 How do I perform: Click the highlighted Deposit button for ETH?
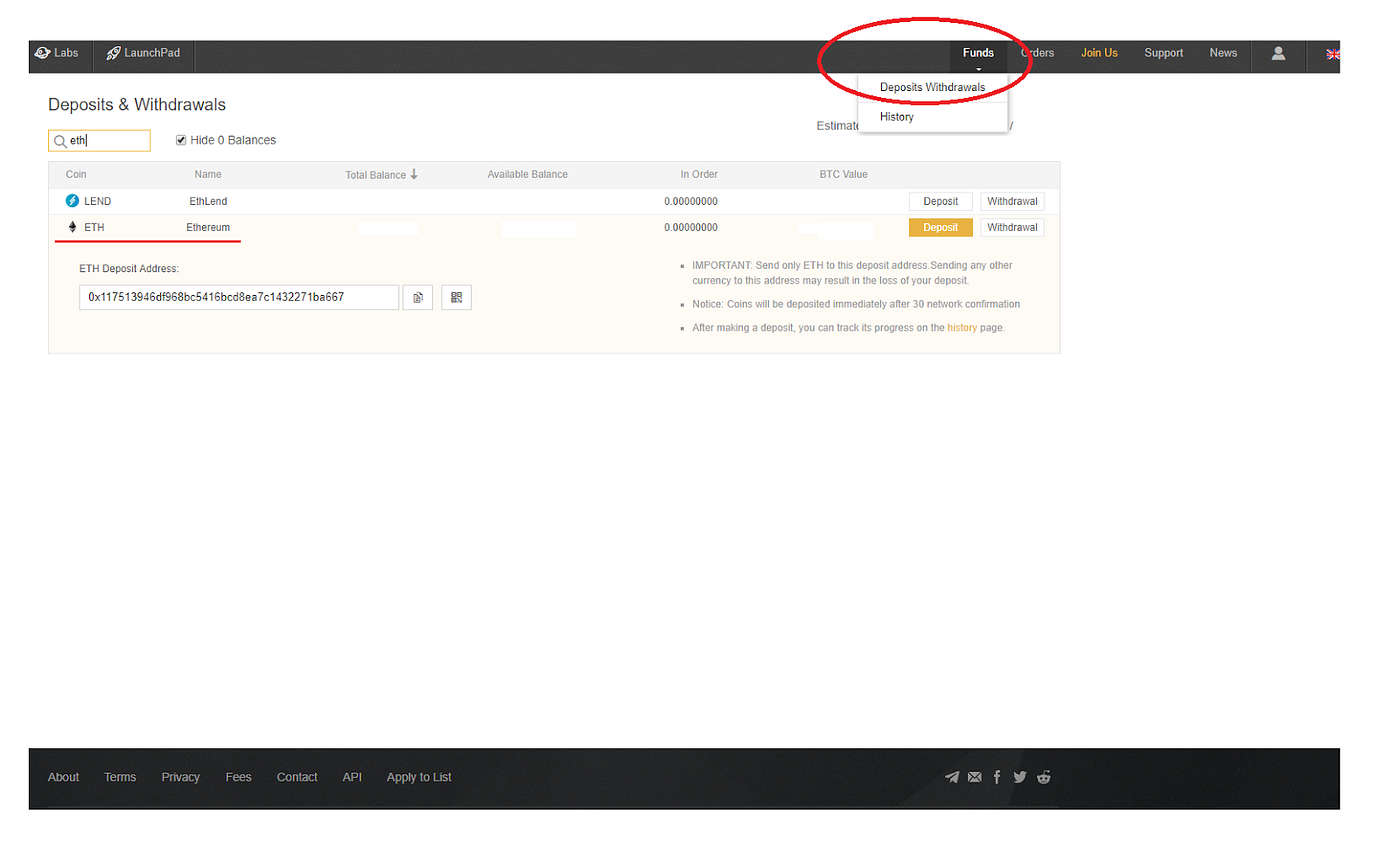click(940, 227)
